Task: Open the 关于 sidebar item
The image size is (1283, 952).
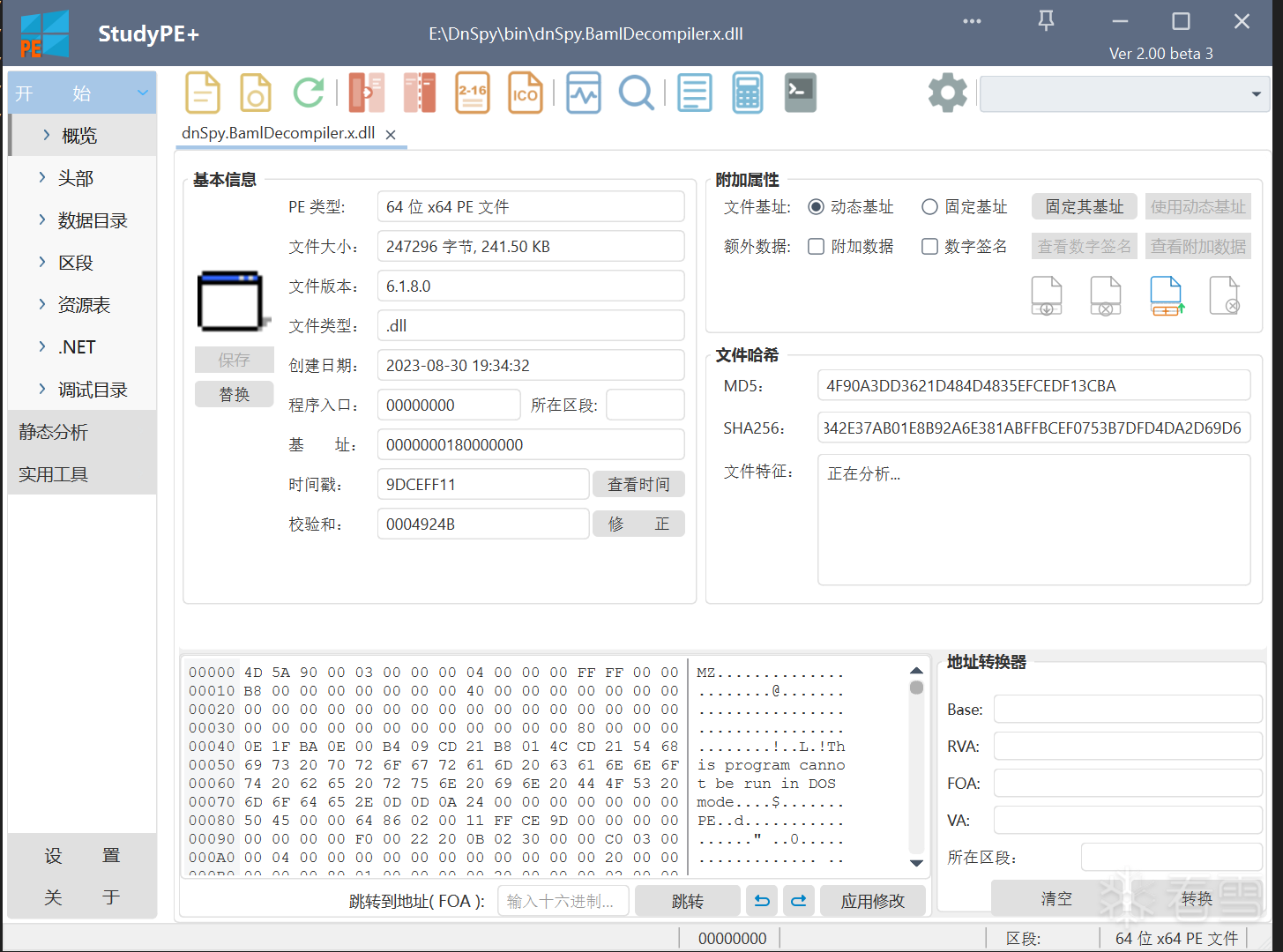Action: (x=82, y=897)
